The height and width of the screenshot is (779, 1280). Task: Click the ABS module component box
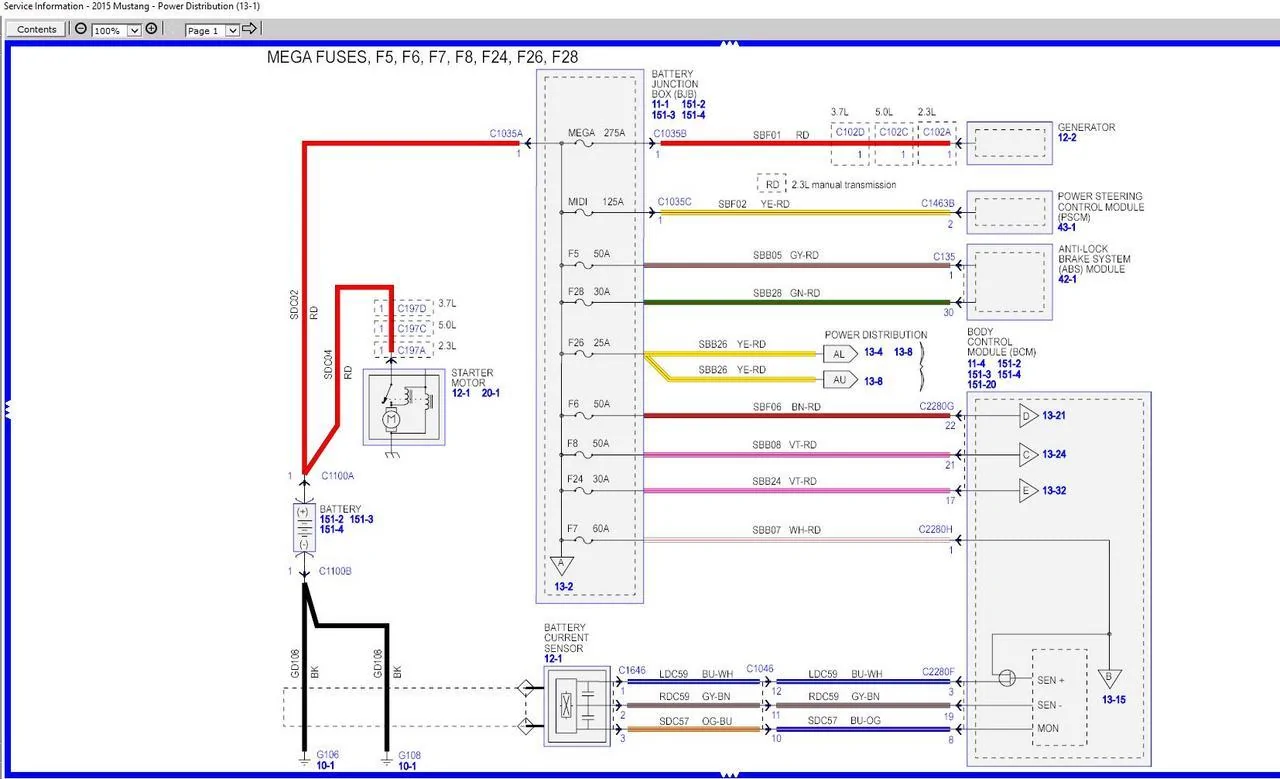point(1010,283)
